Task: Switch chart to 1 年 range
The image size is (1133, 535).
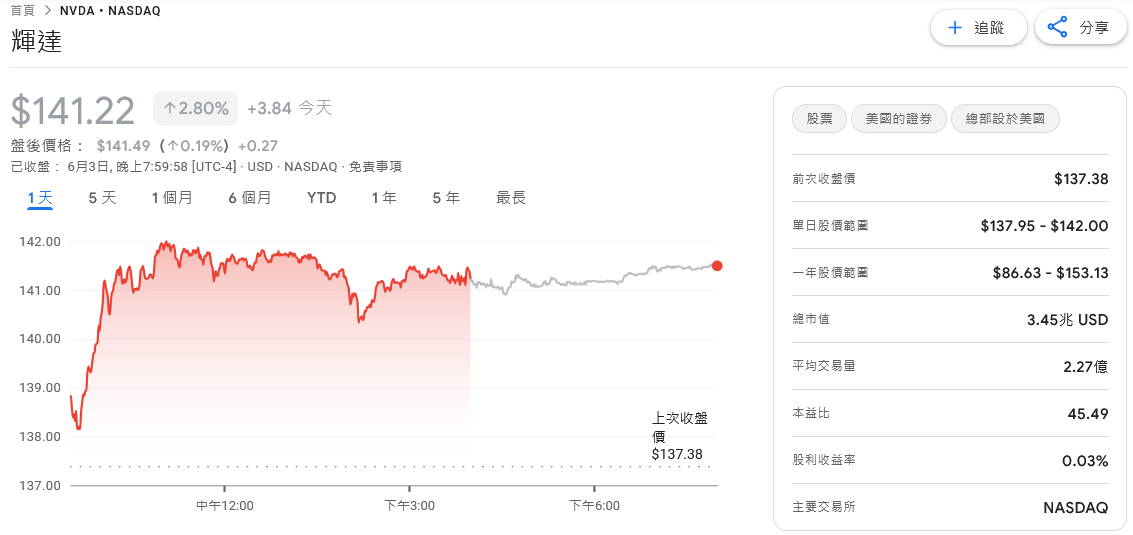Action: coord(384,198)
